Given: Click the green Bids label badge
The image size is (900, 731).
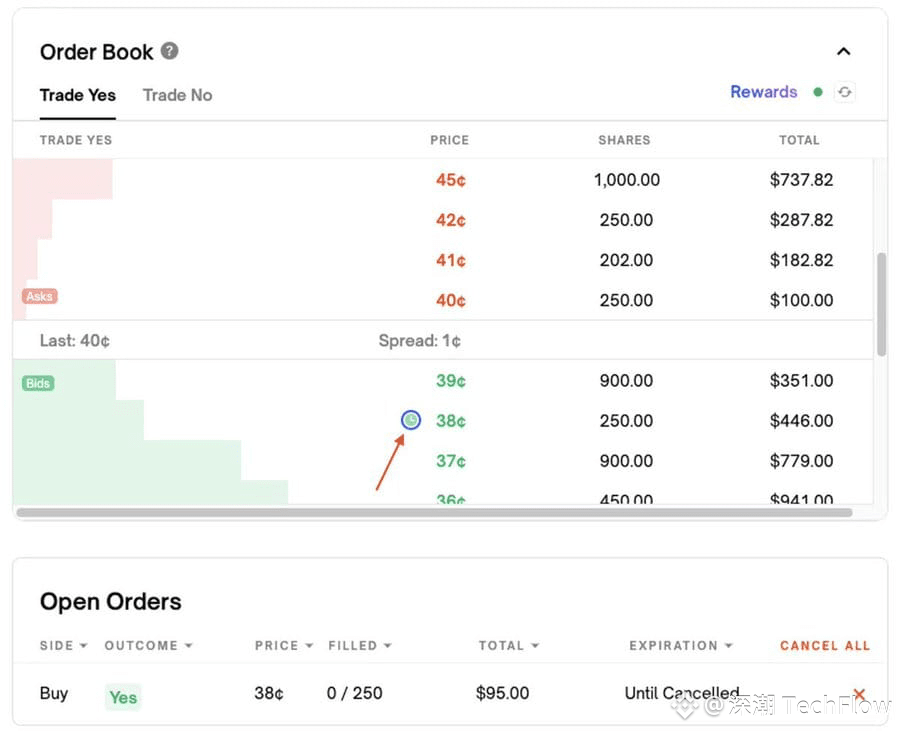Looking at the screenshot, I should click(x=38, y=383).
